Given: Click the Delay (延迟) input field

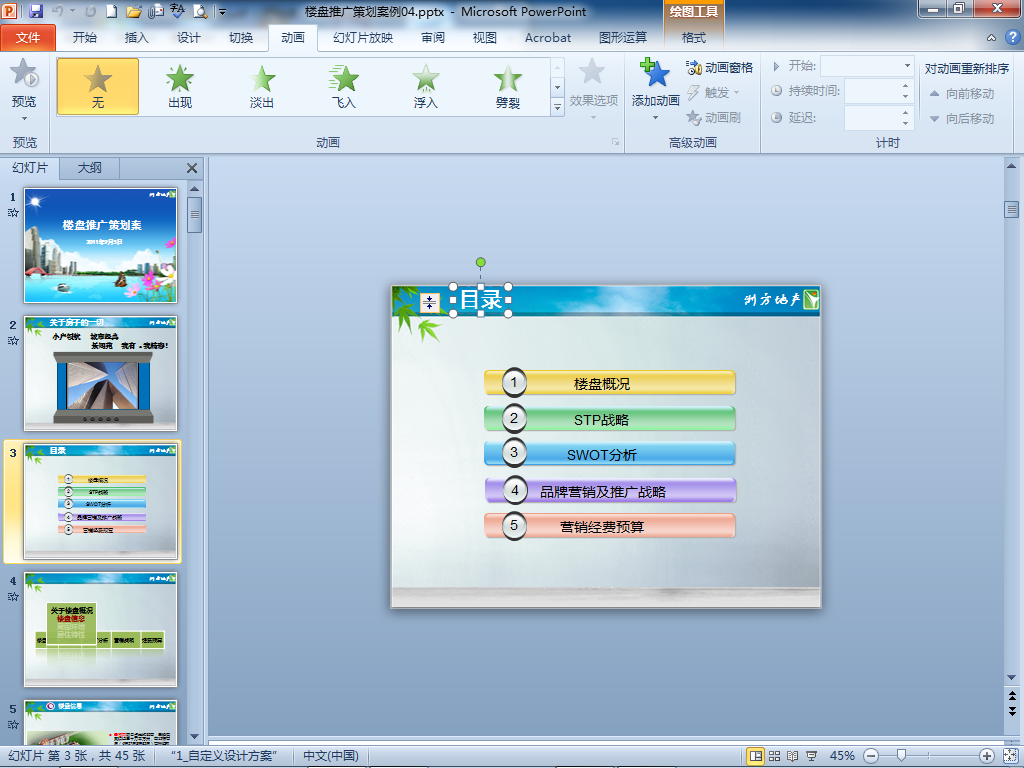Looking at the screenshot, I should click(872, 118).
